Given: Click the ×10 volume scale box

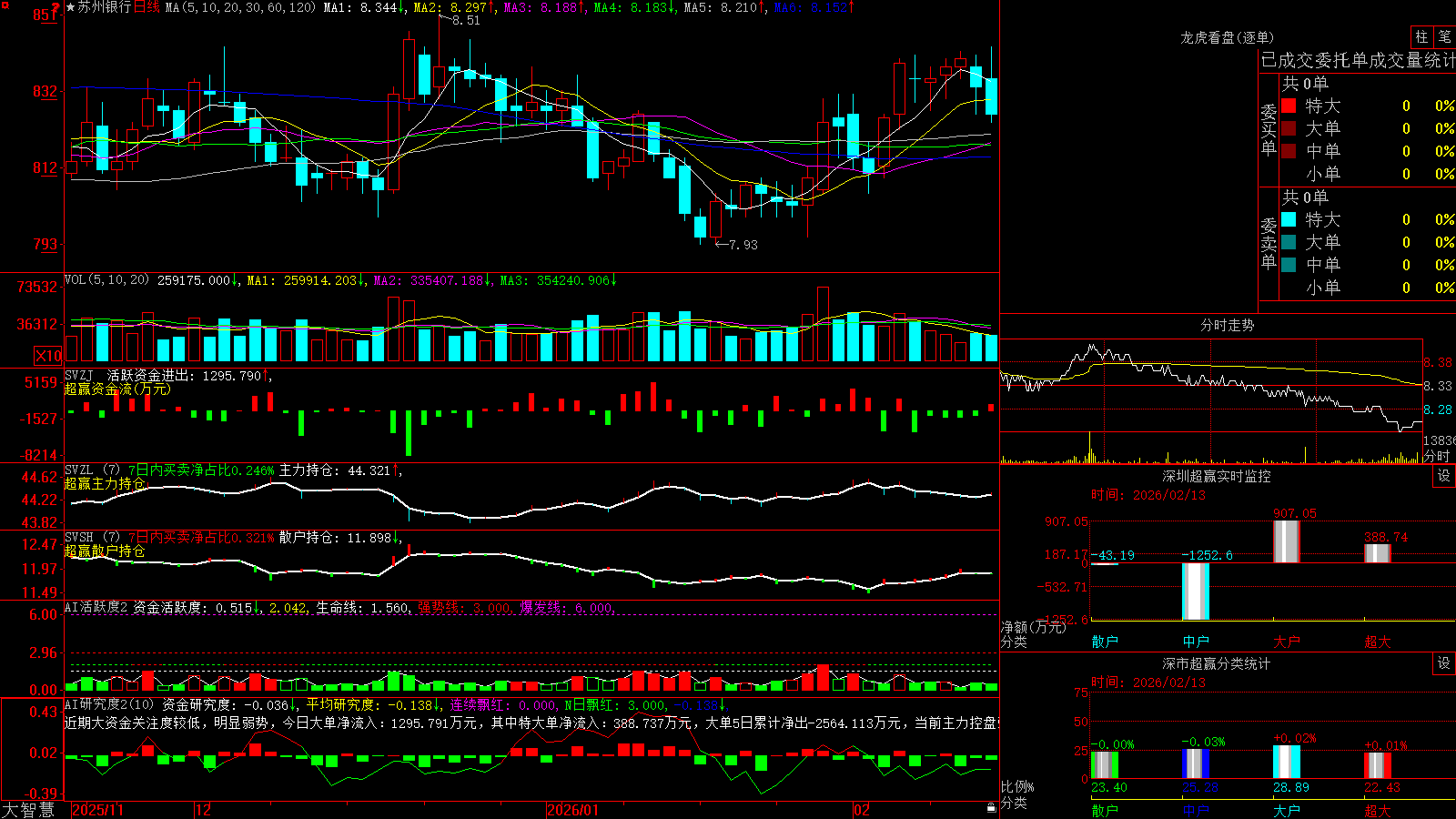Looking at the screenshot, I should coord(48,355).
